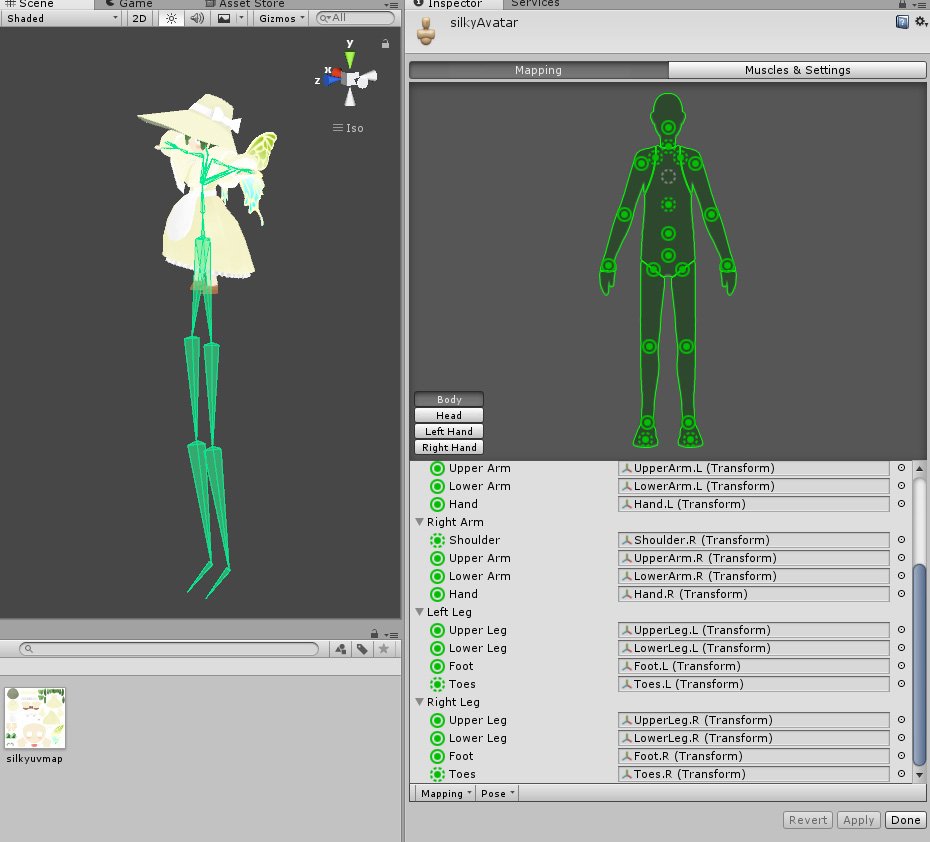Open the Mapping dropdown at bottom
930x842 pixels.
click(x=444, y=793)
